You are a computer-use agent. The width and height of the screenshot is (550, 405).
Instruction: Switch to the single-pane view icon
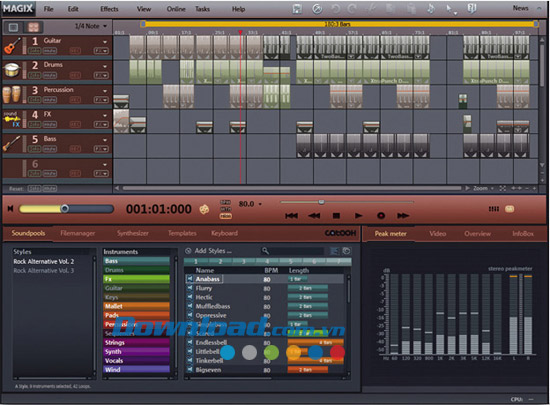click(x=13, y=27)
